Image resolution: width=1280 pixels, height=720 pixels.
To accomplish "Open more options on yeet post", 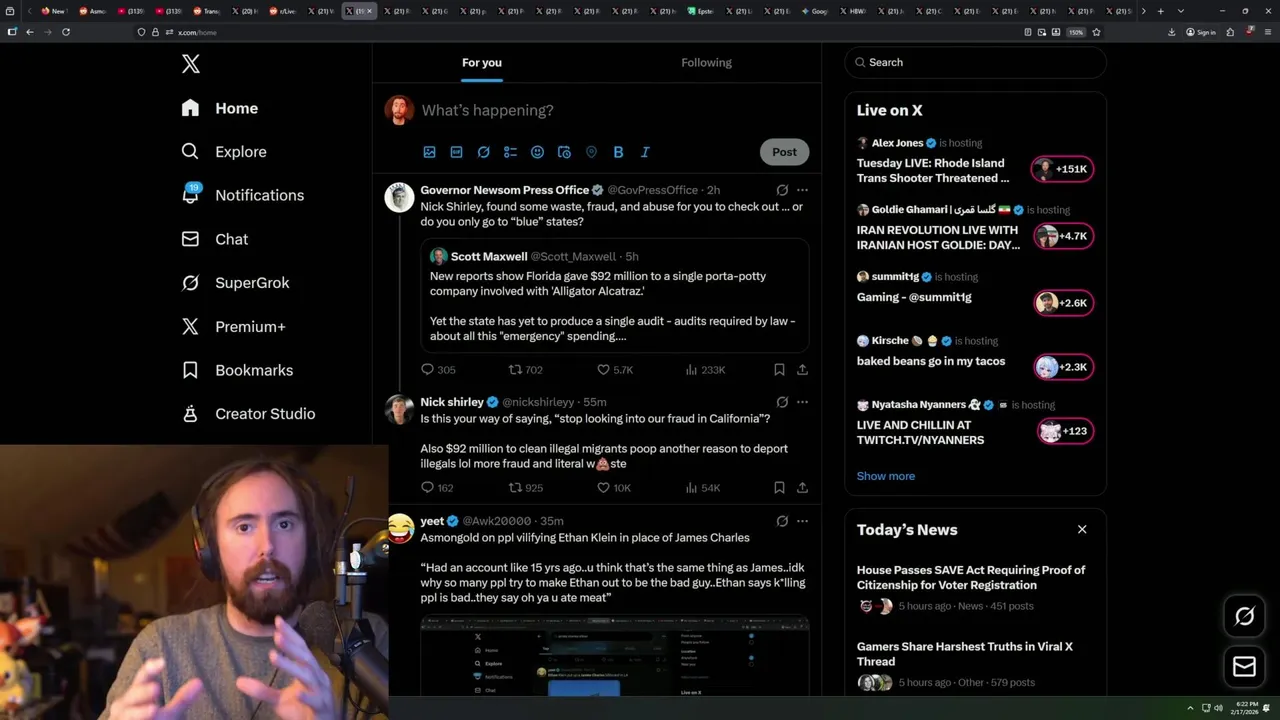I will click(x=802, y=521).
